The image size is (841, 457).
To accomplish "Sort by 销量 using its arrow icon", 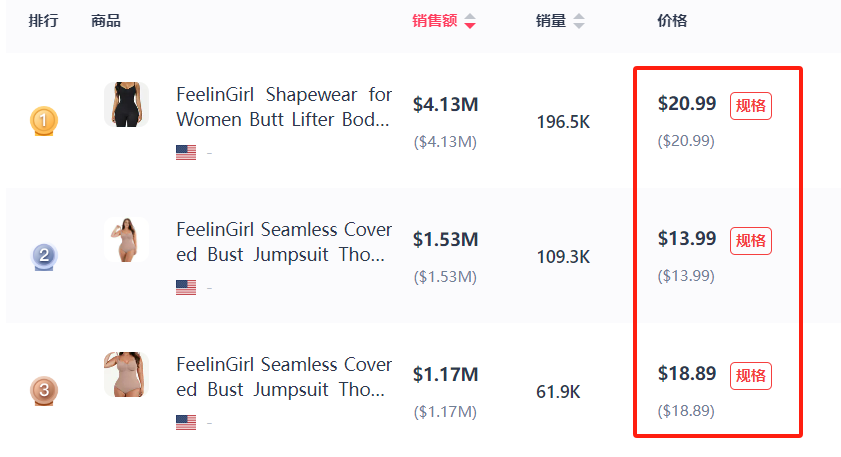I will click(x=579, y=21).
